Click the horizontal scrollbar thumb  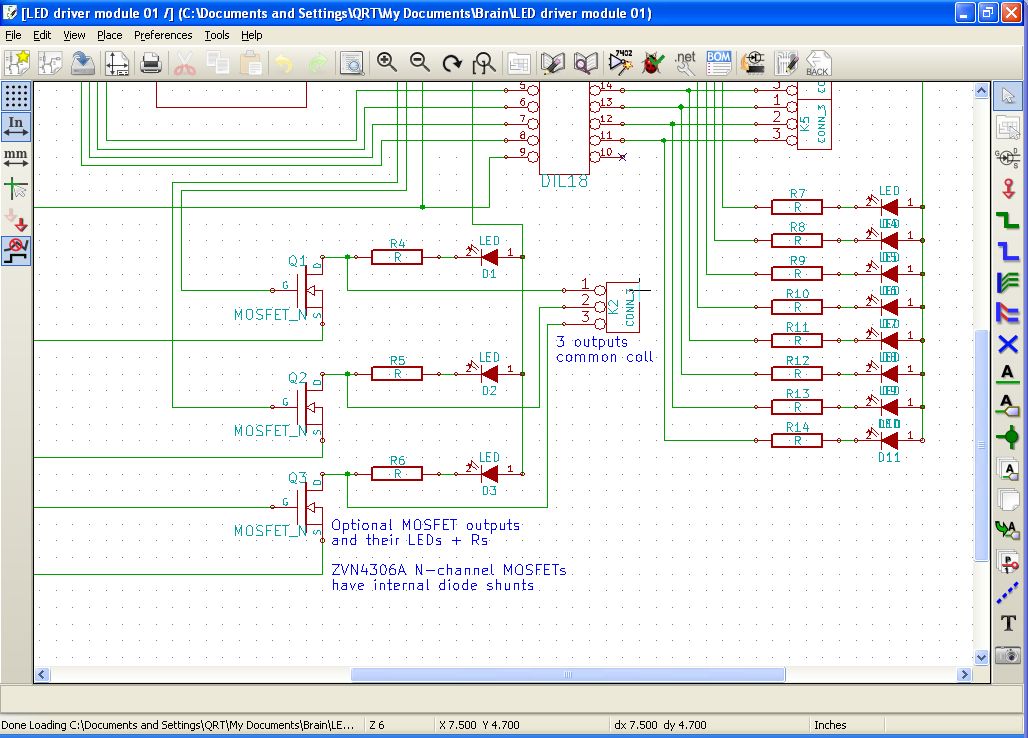(568, 674)
